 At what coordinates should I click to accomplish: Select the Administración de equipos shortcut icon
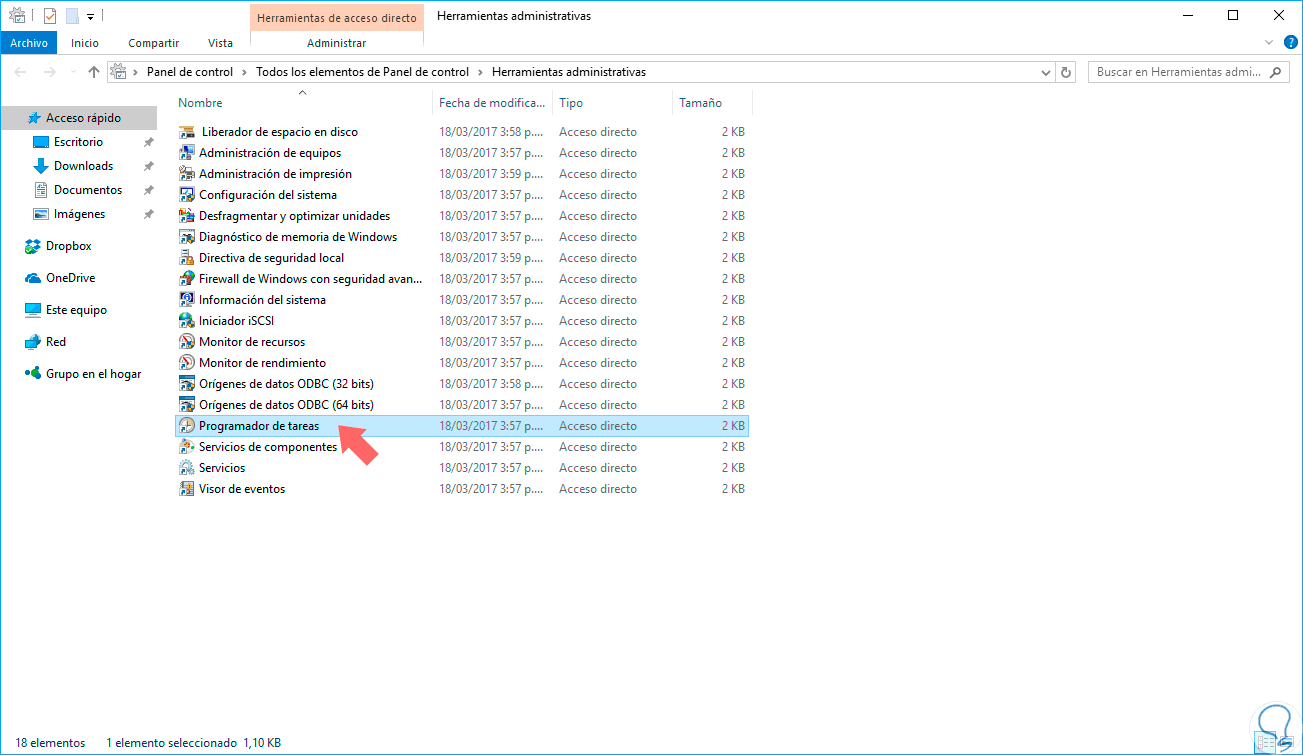click(187, 153)
